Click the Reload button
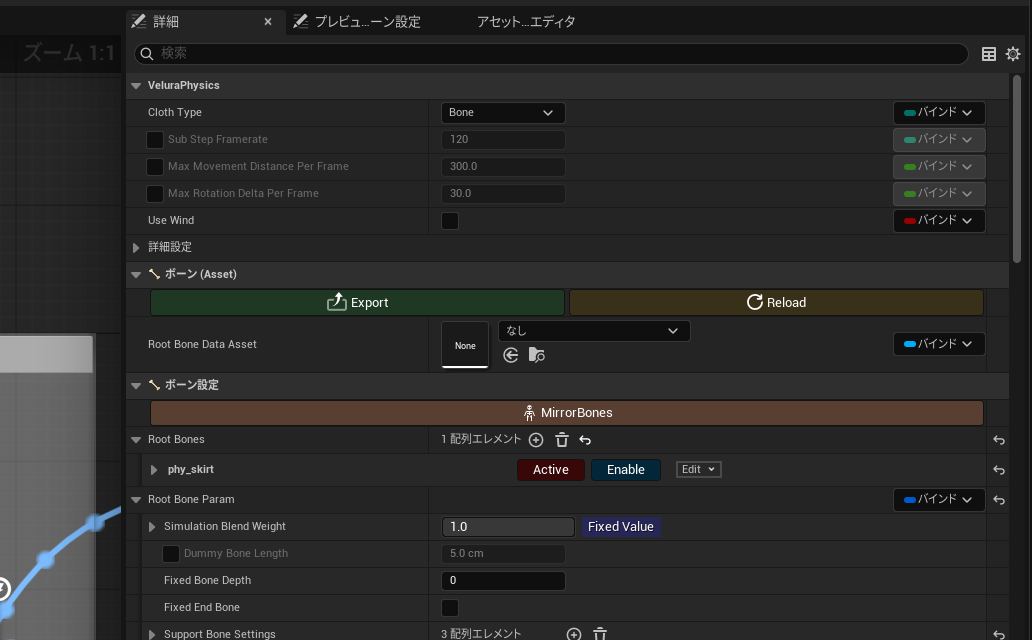Image resolution: width=1032 pixels, height=640 pixels. (x=777, y=303)
